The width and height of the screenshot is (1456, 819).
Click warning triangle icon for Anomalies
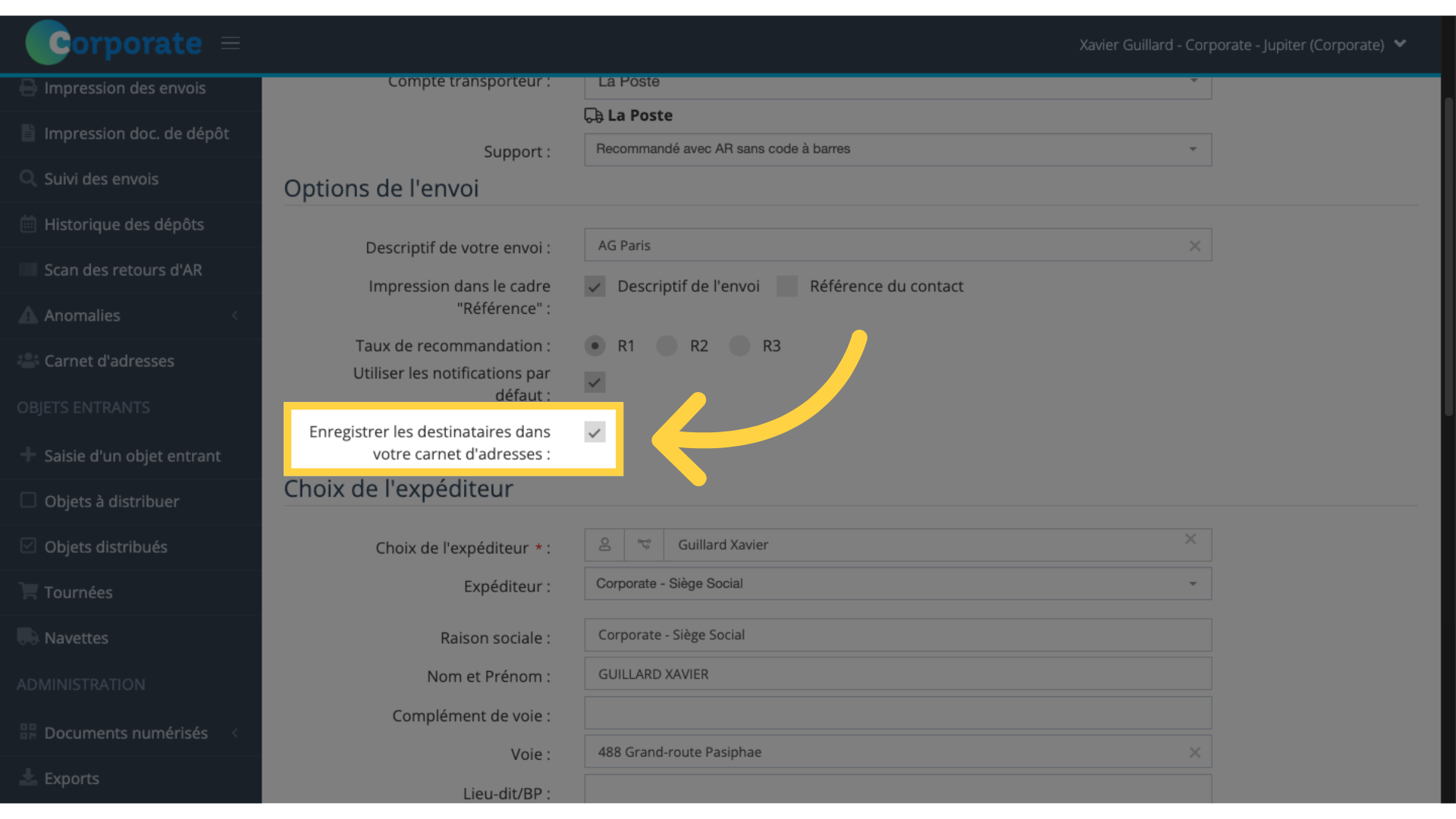pyautogui.click(x=28, y=315)
